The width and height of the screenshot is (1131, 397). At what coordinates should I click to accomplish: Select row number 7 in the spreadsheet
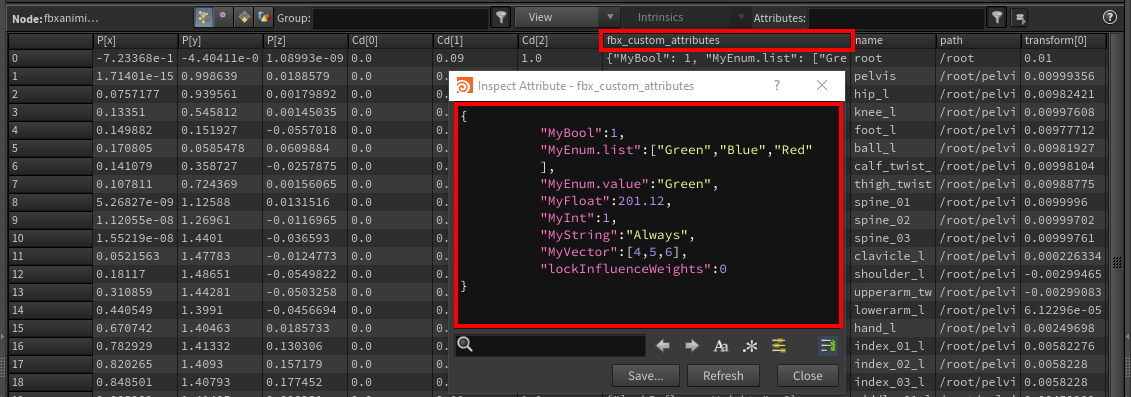tap(51, 184)
